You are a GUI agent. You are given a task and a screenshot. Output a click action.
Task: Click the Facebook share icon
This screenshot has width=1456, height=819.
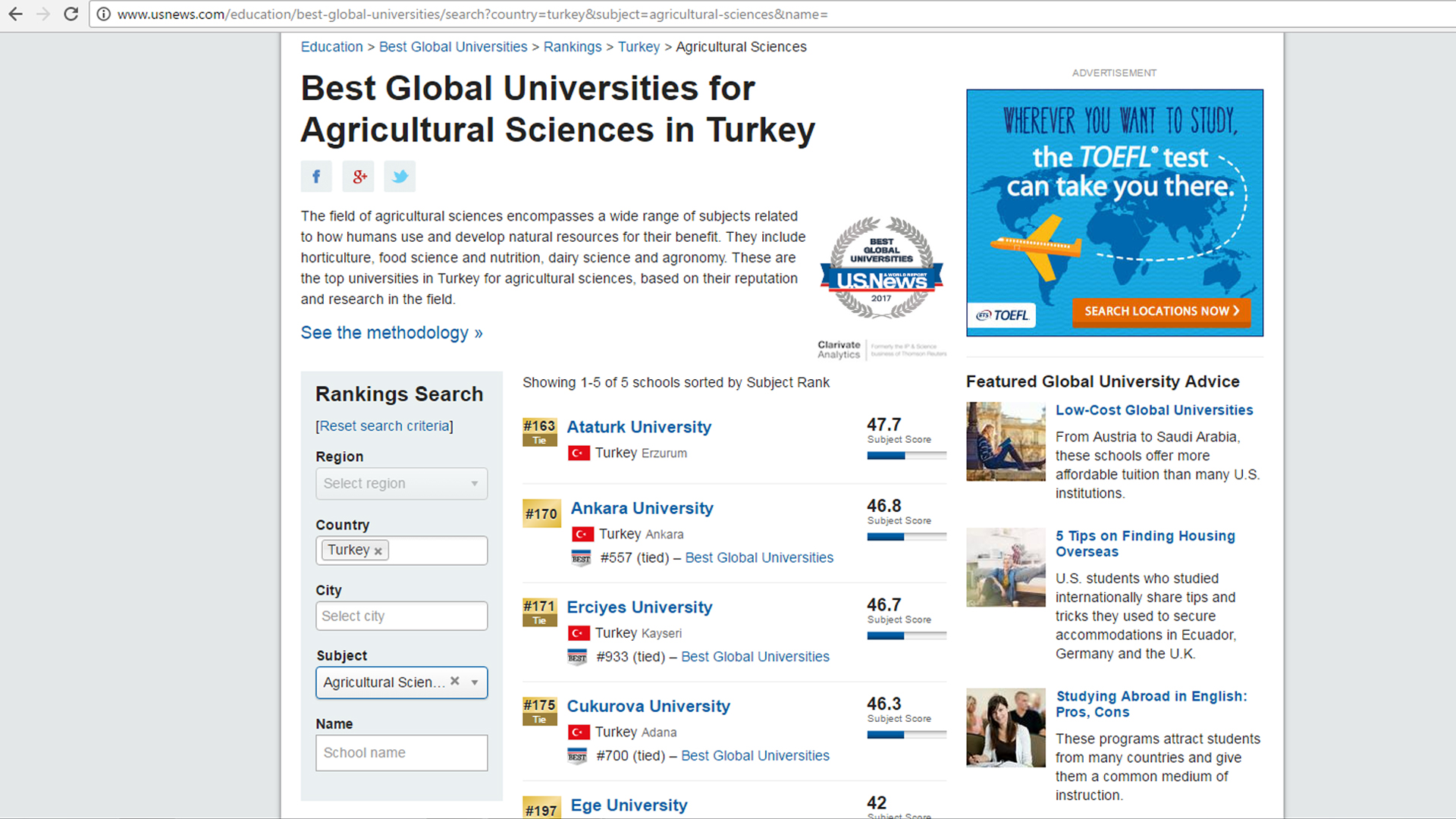pos(316,177)
